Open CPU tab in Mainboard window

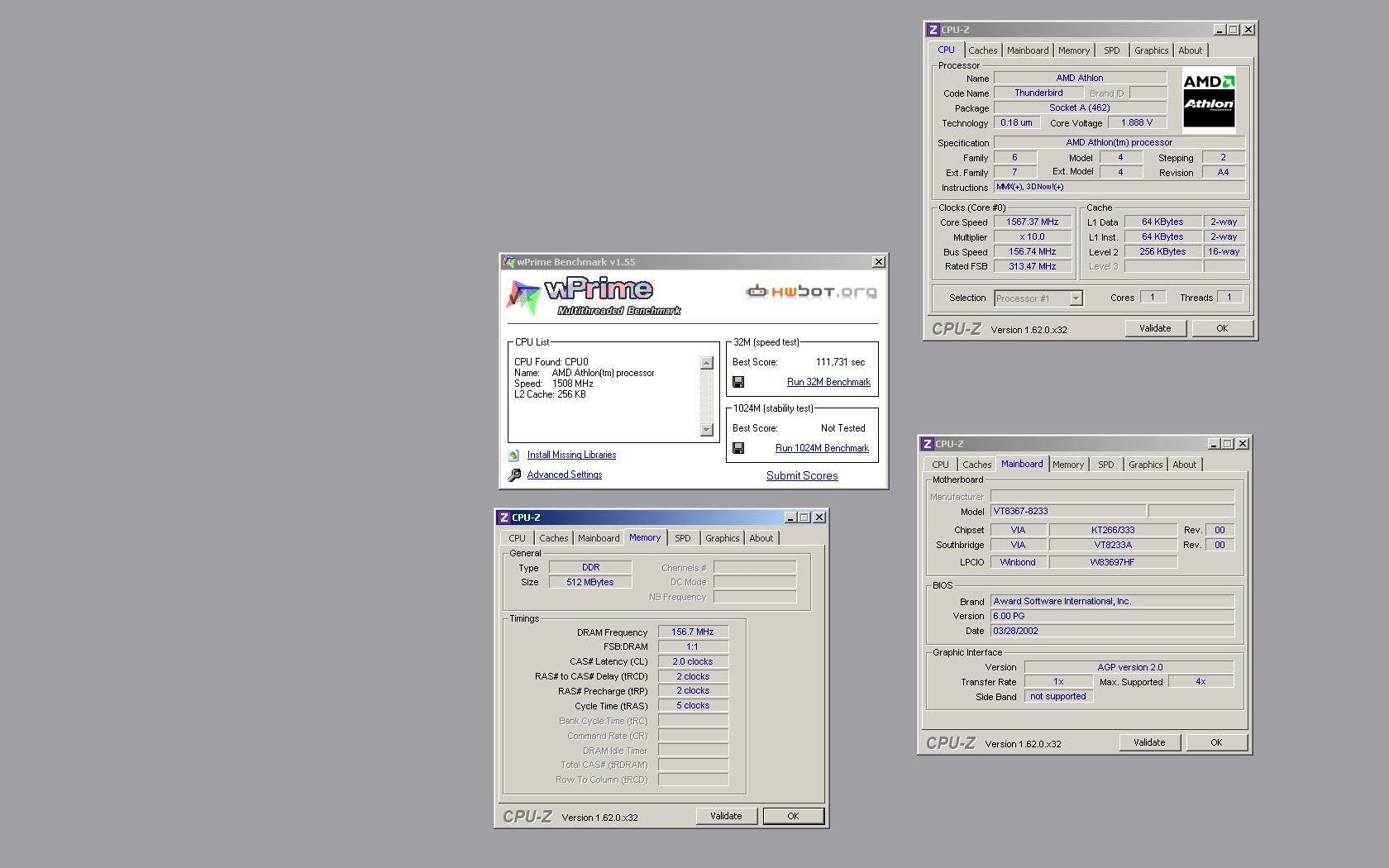tap(940, 465)
